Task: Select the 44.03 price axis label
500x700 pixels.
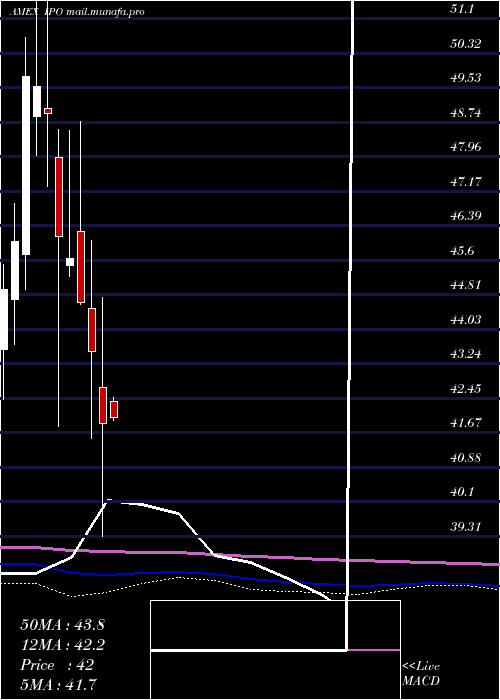Action: coord(466,320)
